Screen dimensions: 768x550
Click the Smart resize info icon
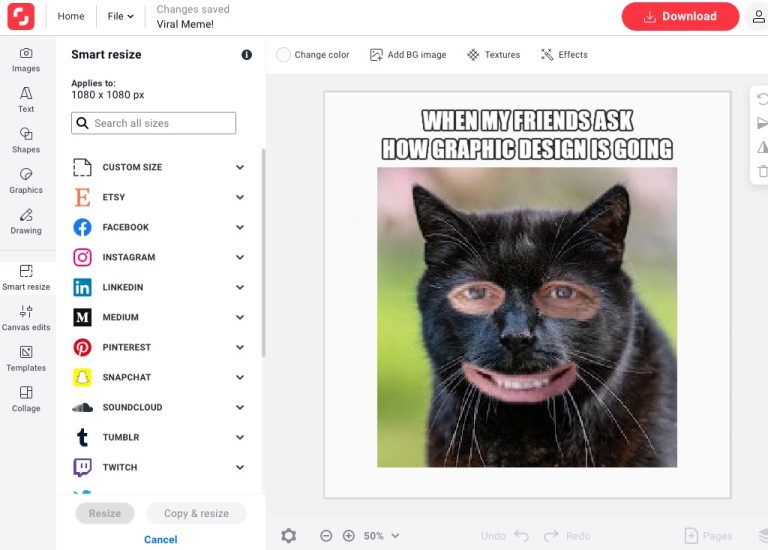point(247,55)
